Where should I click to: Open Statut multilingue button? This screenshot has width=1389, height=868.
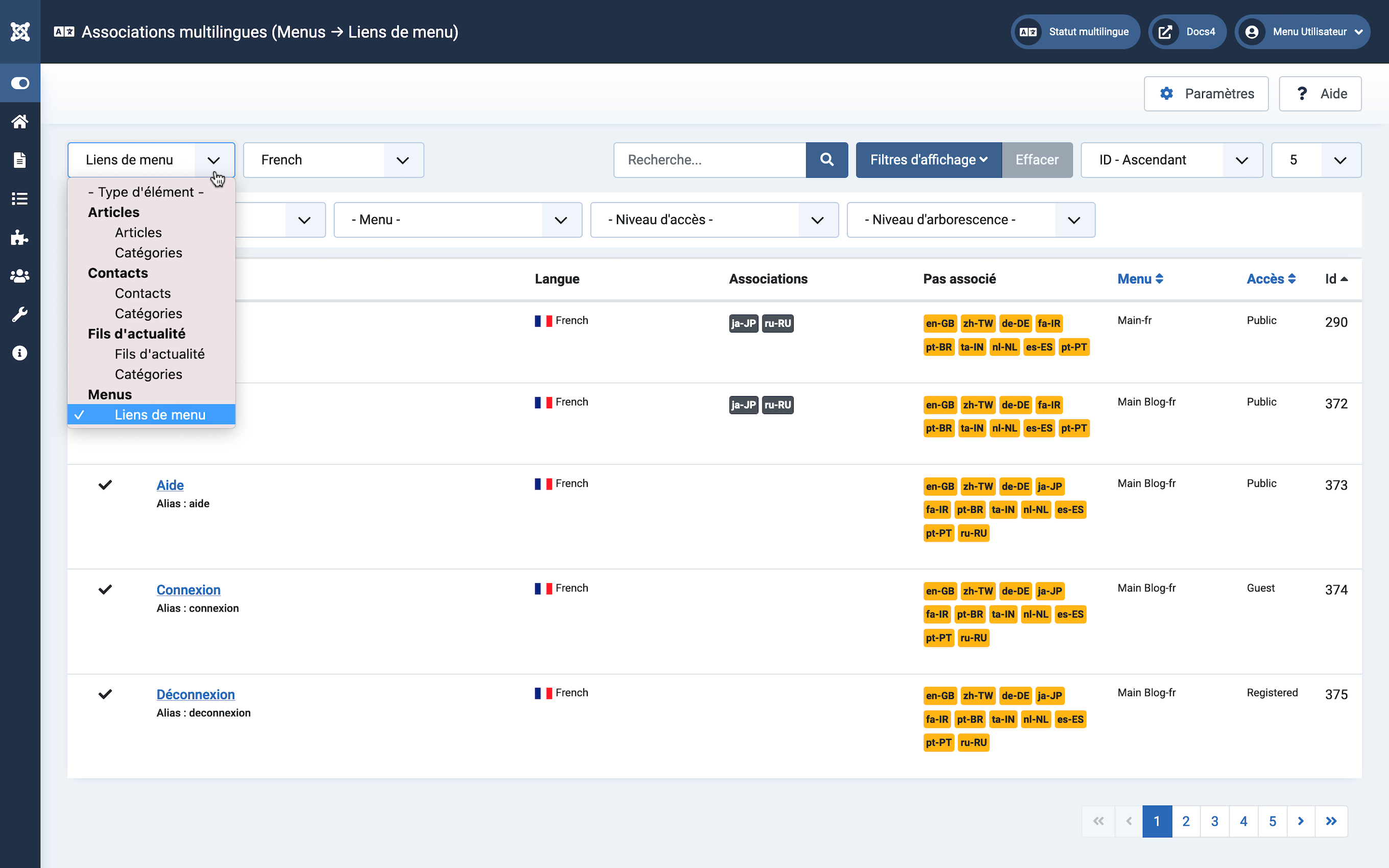pos(1074,32)
